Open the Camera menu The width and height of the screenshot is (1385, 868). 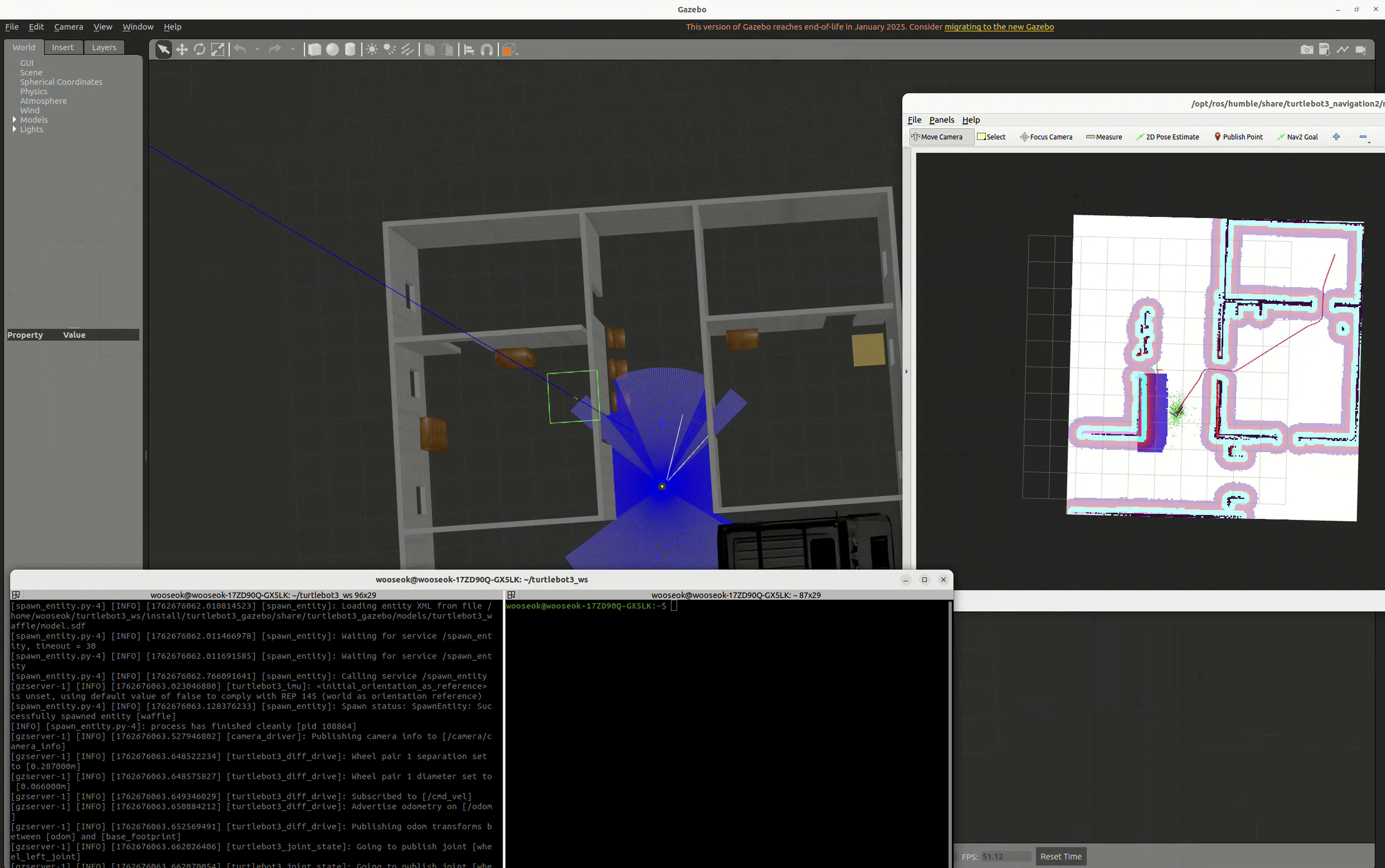(68, 27)
